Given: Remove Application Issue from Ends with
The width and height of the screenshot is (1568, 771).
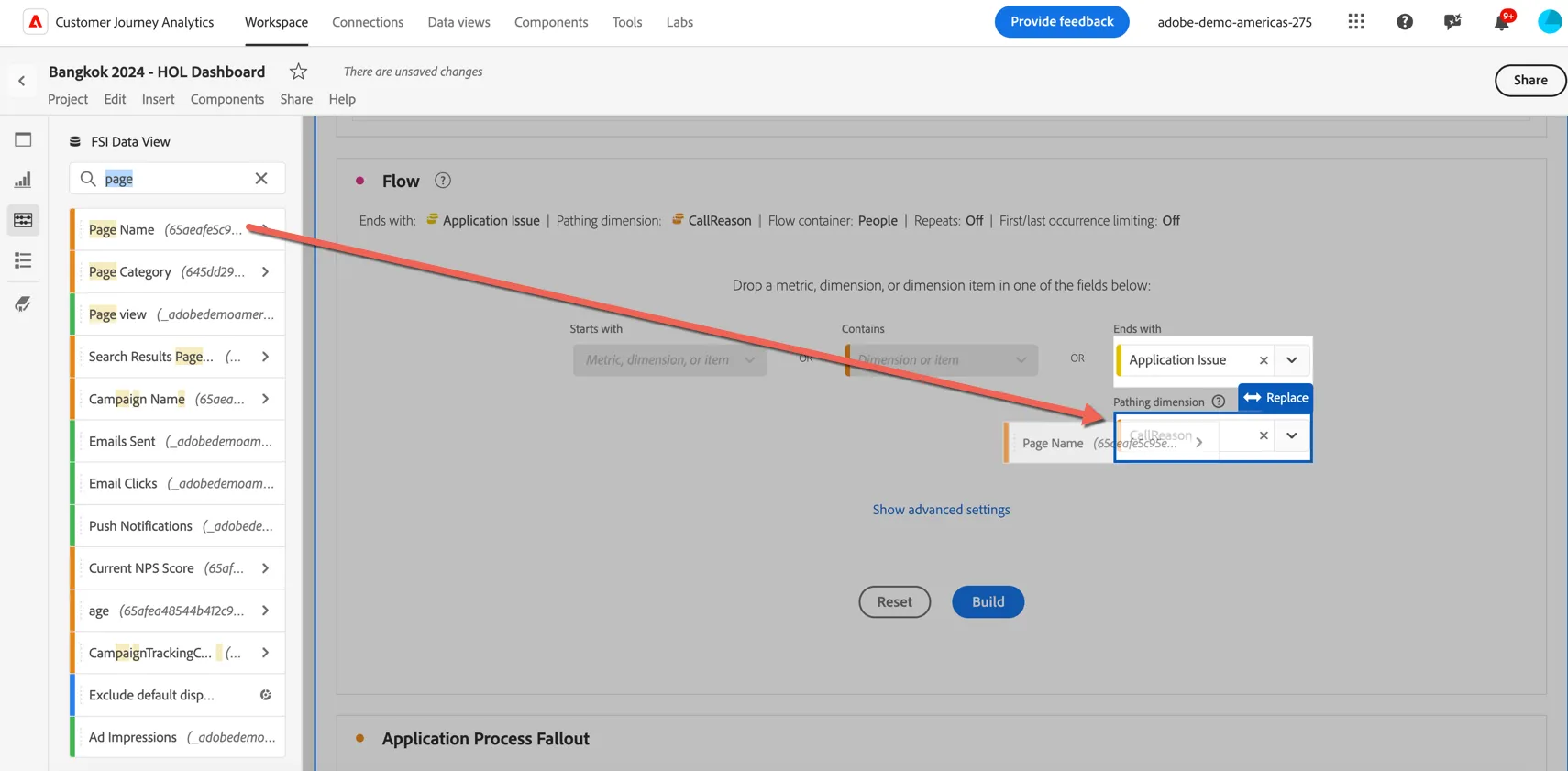Looking at the screenshot, I should click(1264, 360).
